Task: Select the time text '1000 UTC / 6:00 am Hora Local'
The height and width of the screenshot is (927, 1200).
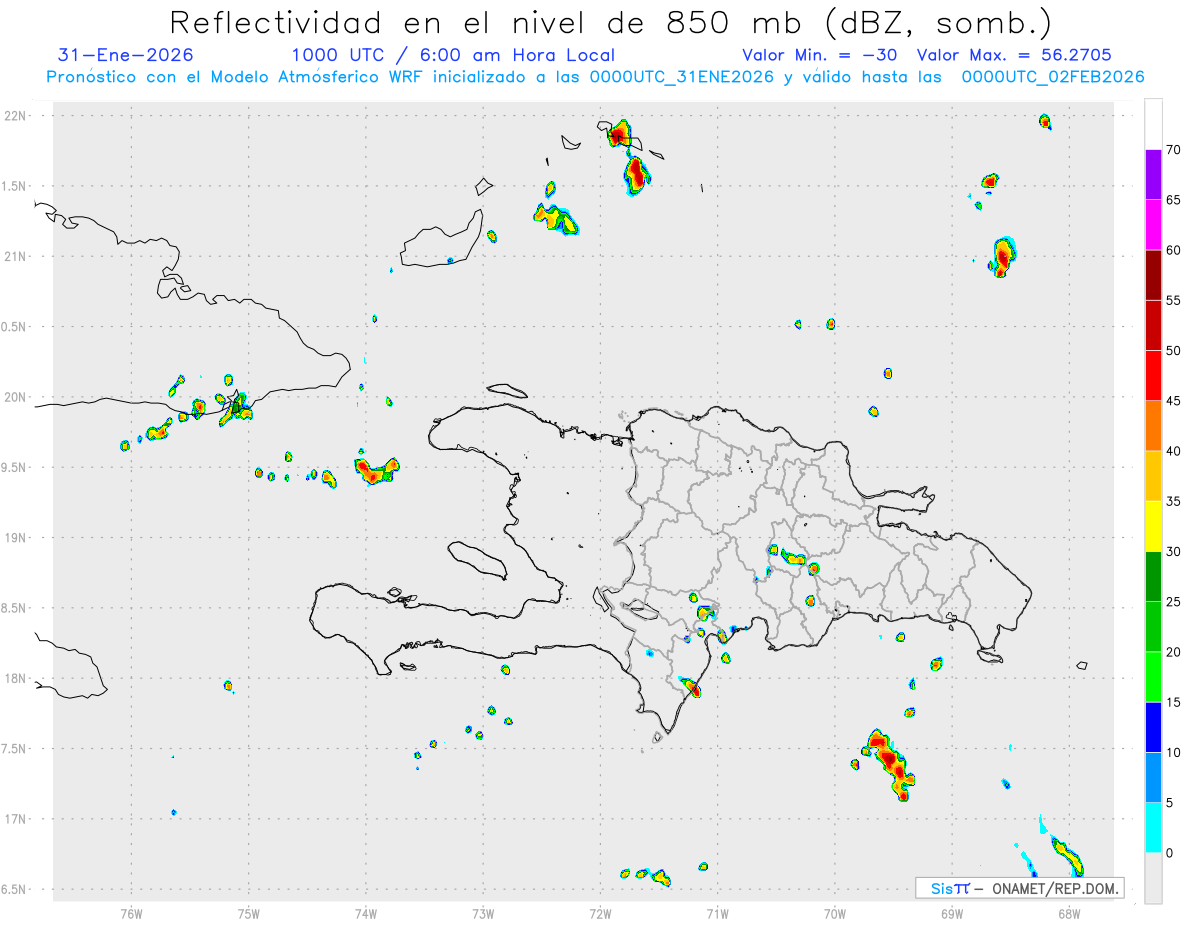Action: pyautogui.click(x=453, y=55)
